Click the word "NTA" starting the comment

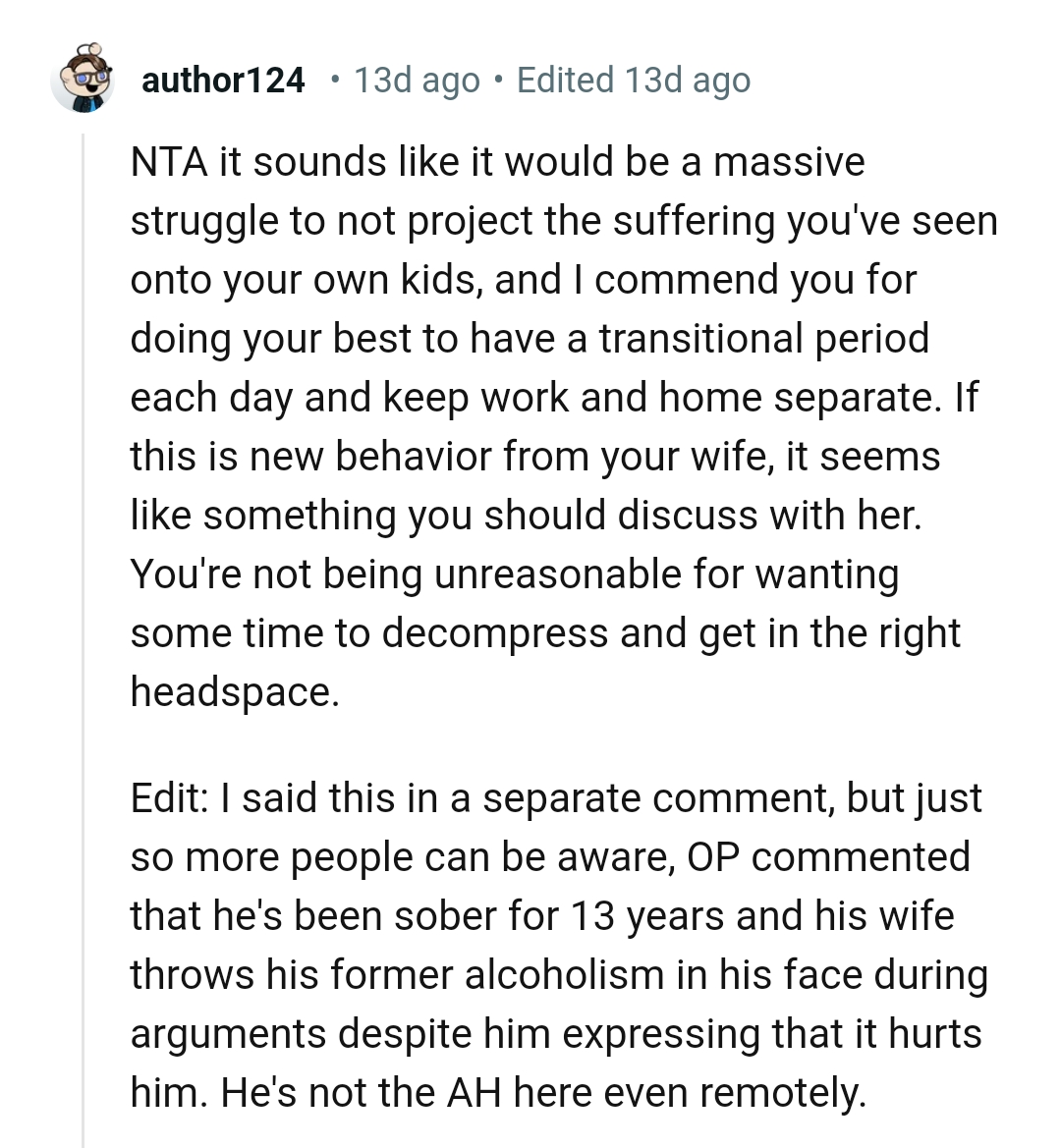coord(168,162)
